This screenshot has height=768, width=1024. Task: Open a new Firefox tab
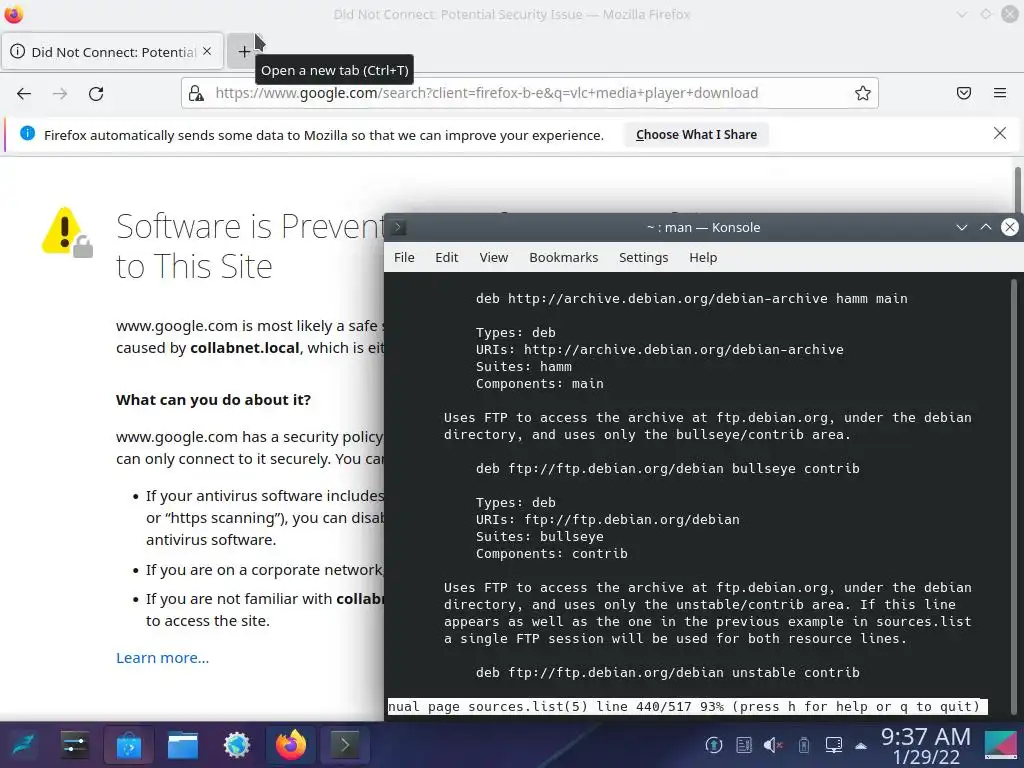(x=244, y=52)
